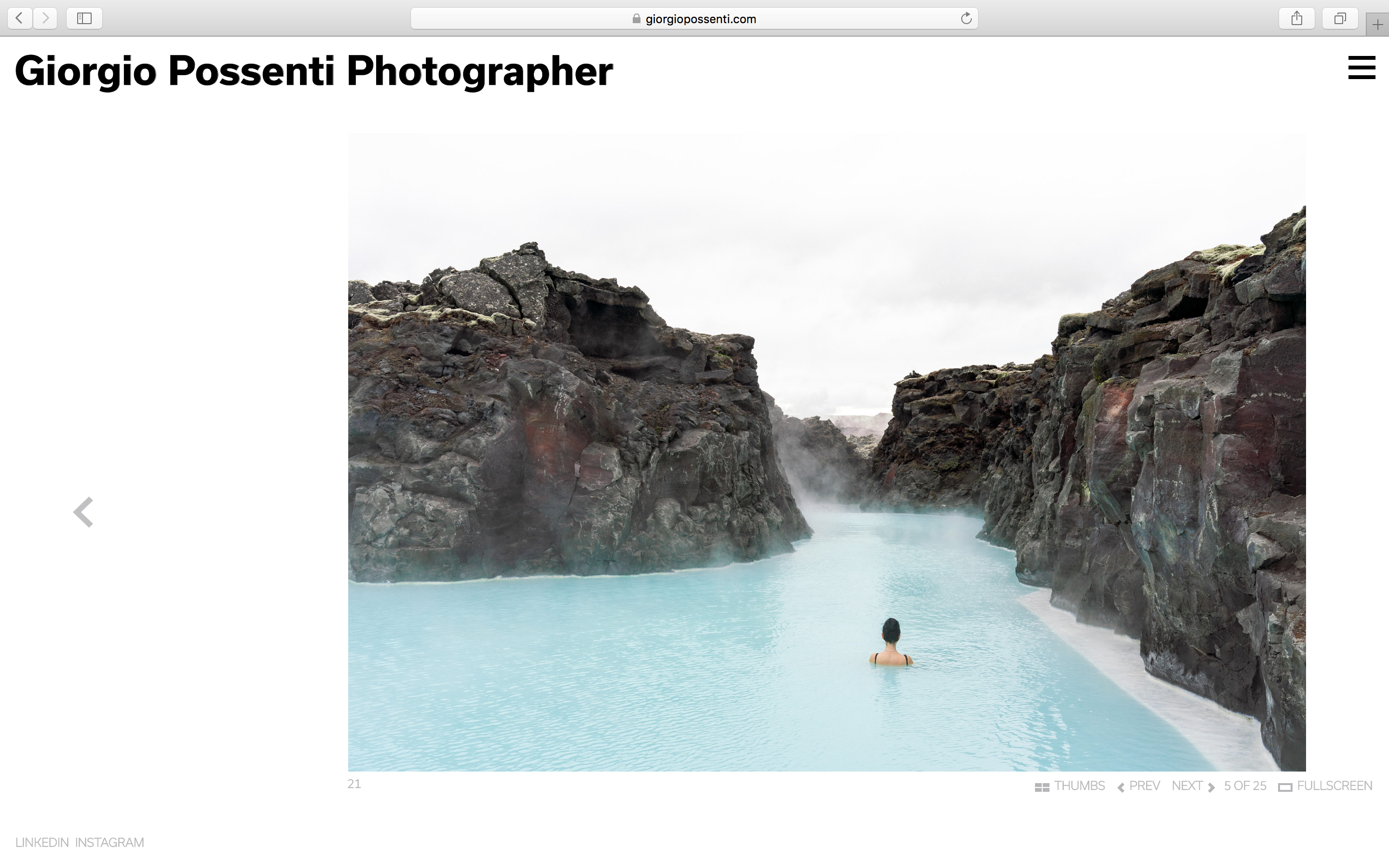Image resolution: width=1389 pixels, height=868 pixels.
Task: Click the lagoon photograph
Action: coord(827,452)
